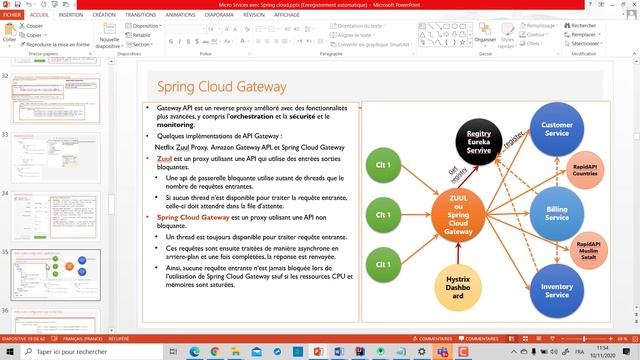Click the zoom out minus button
The image size is (640, 360).
click(x=563, y=339)
